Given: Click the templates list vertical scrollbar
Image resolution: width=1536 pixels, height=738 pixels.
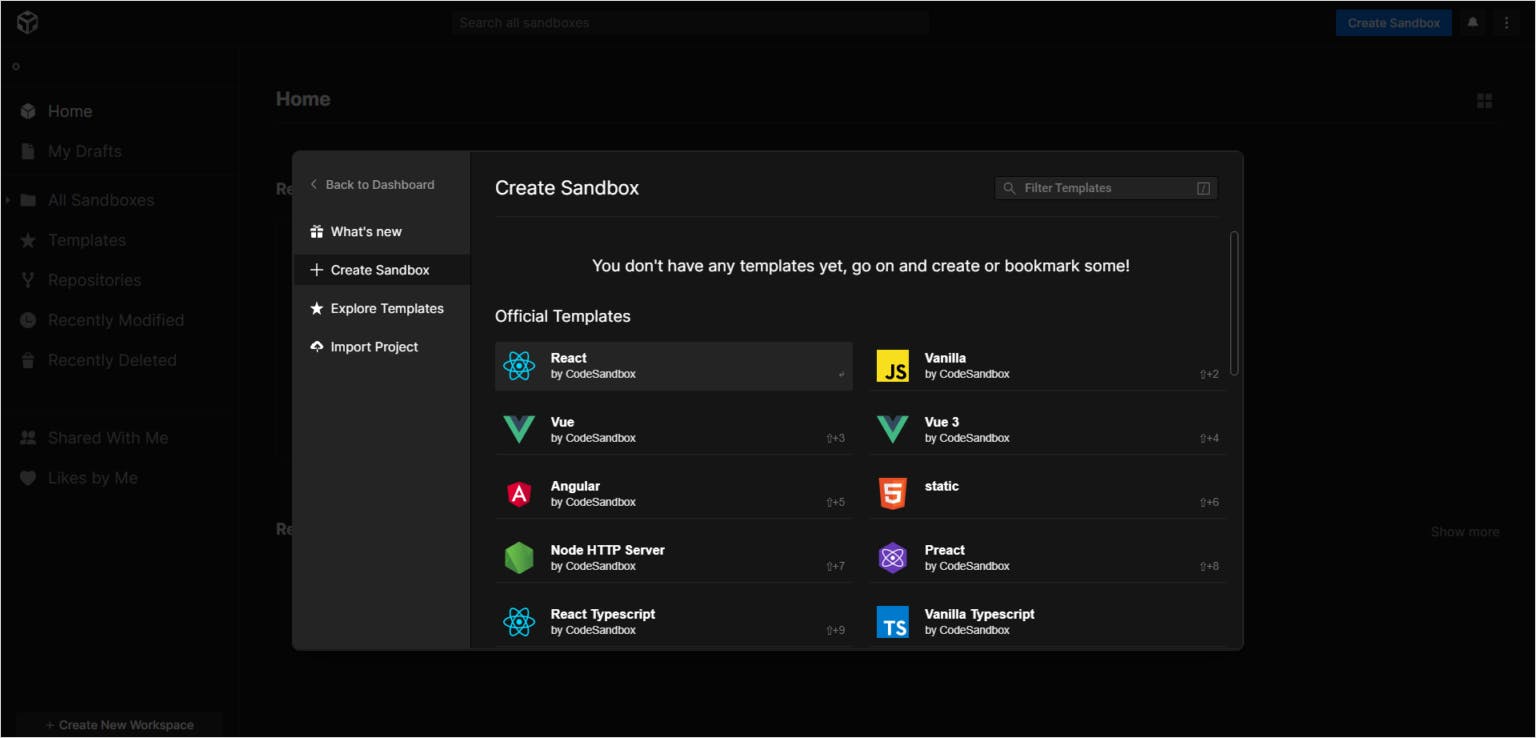Looking at the screenshot, I should coord(1234,304).
